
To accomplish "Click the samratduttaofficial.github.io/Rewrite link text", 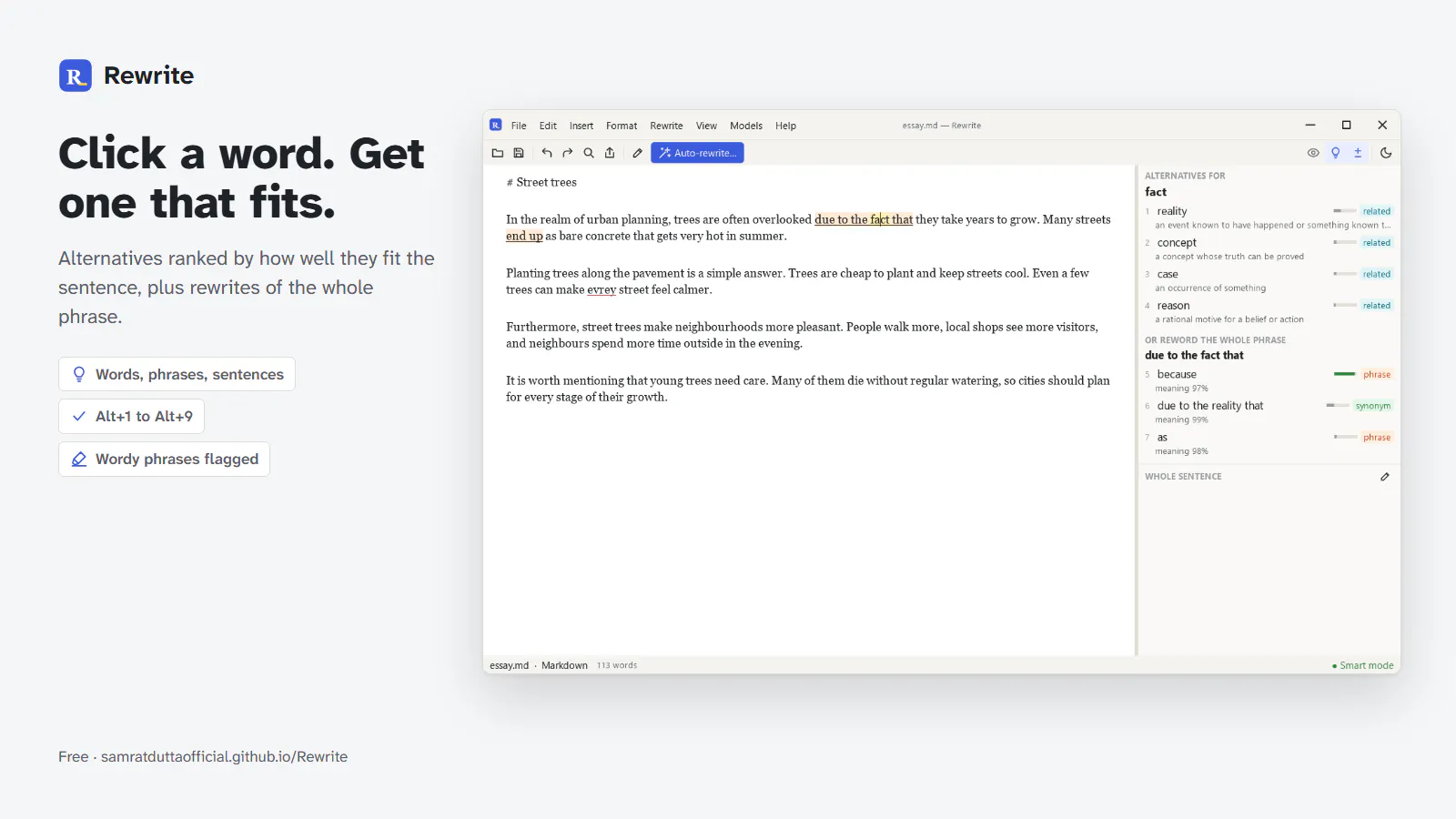I will [224, 757].
